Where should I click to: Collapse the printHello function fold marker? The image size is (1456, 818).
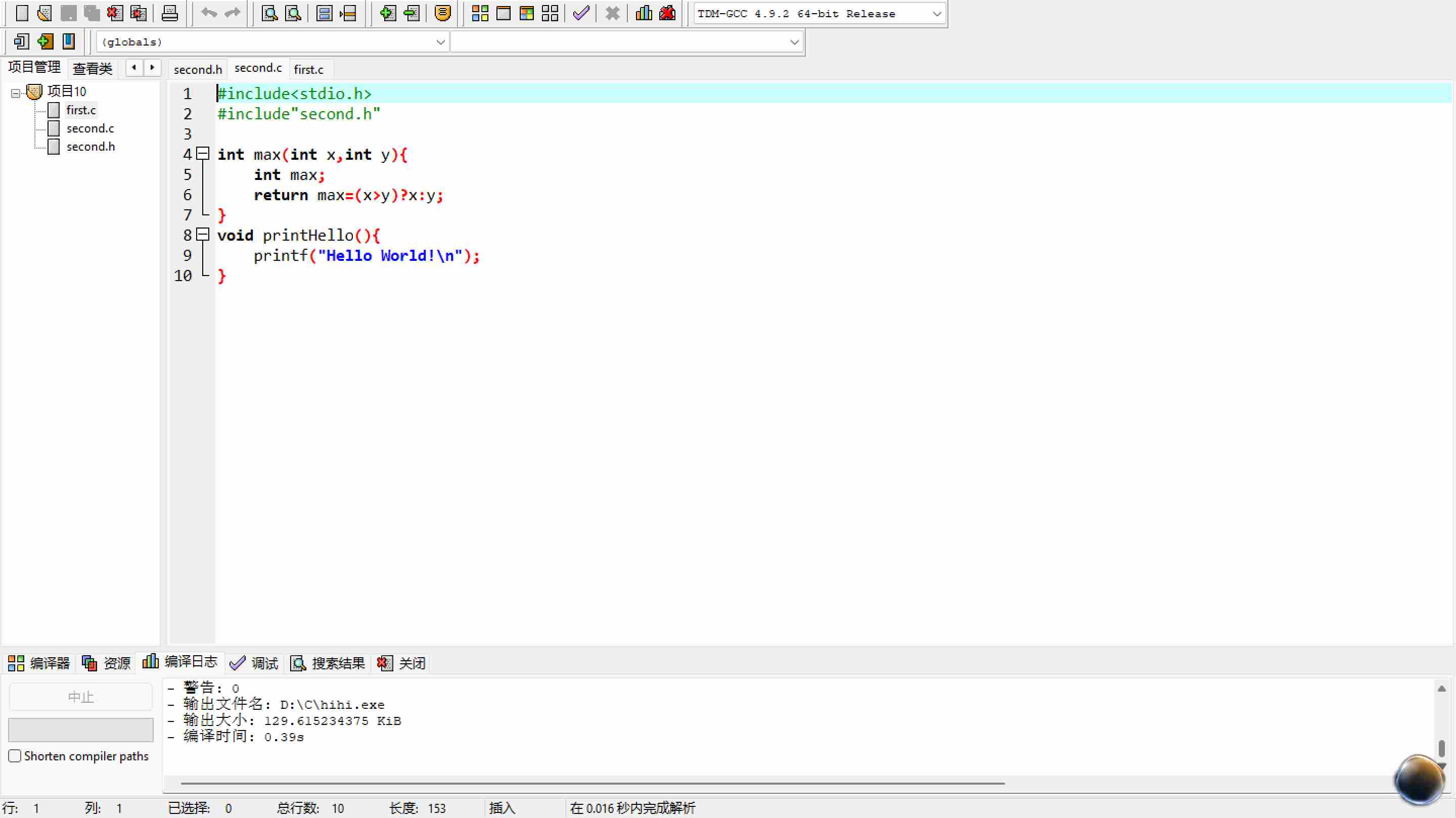pyautogui.click(x=203, y=234)
